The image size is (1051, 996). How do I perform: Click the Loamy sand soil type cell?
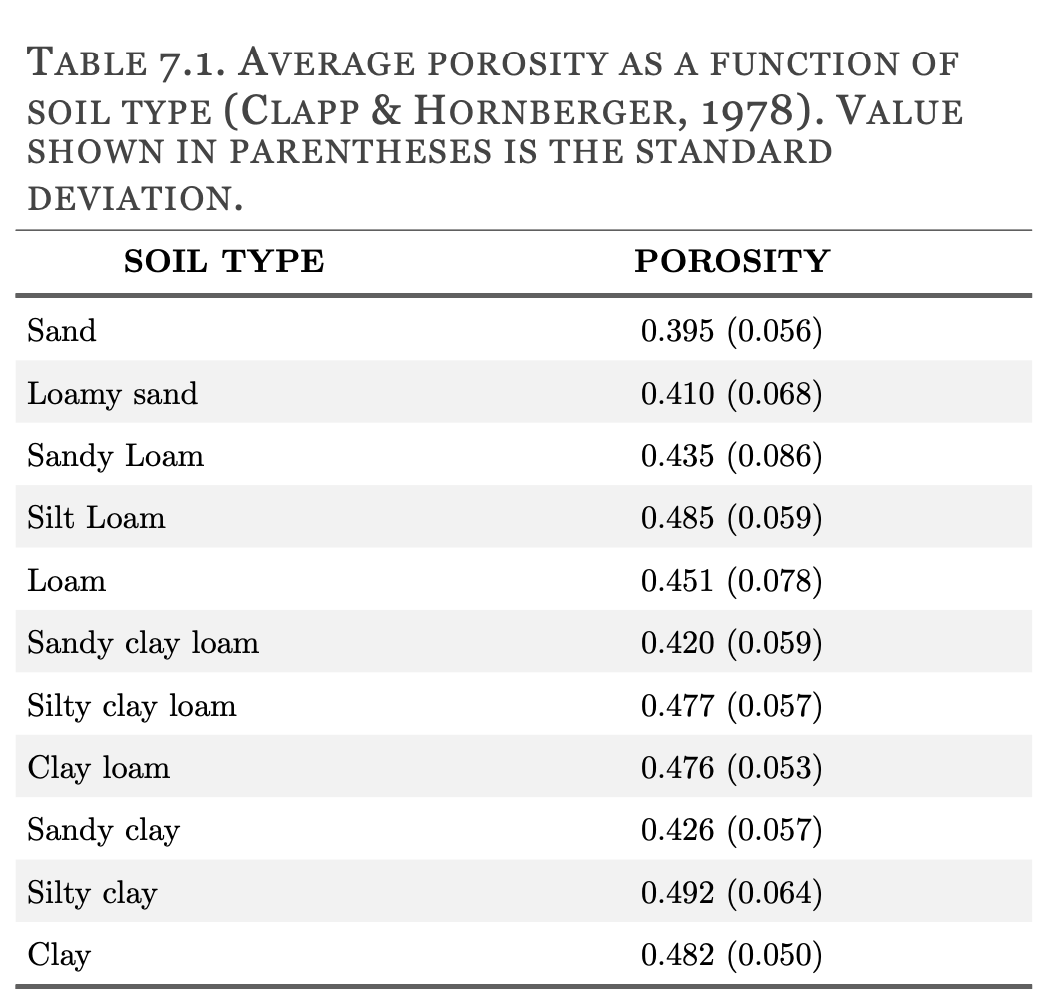(x=112, y=393)
